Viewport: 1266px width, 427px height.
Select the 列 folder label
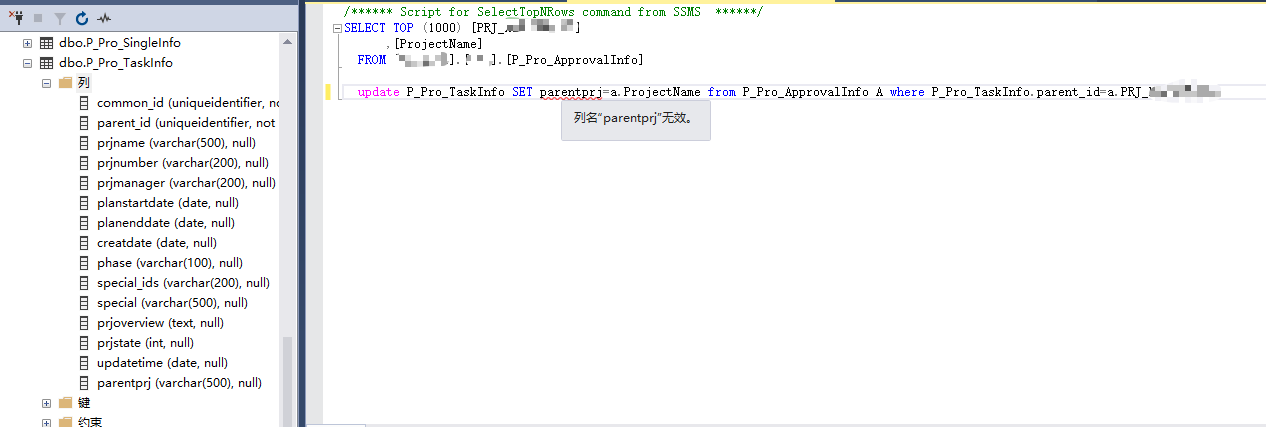tap(84, 83)
